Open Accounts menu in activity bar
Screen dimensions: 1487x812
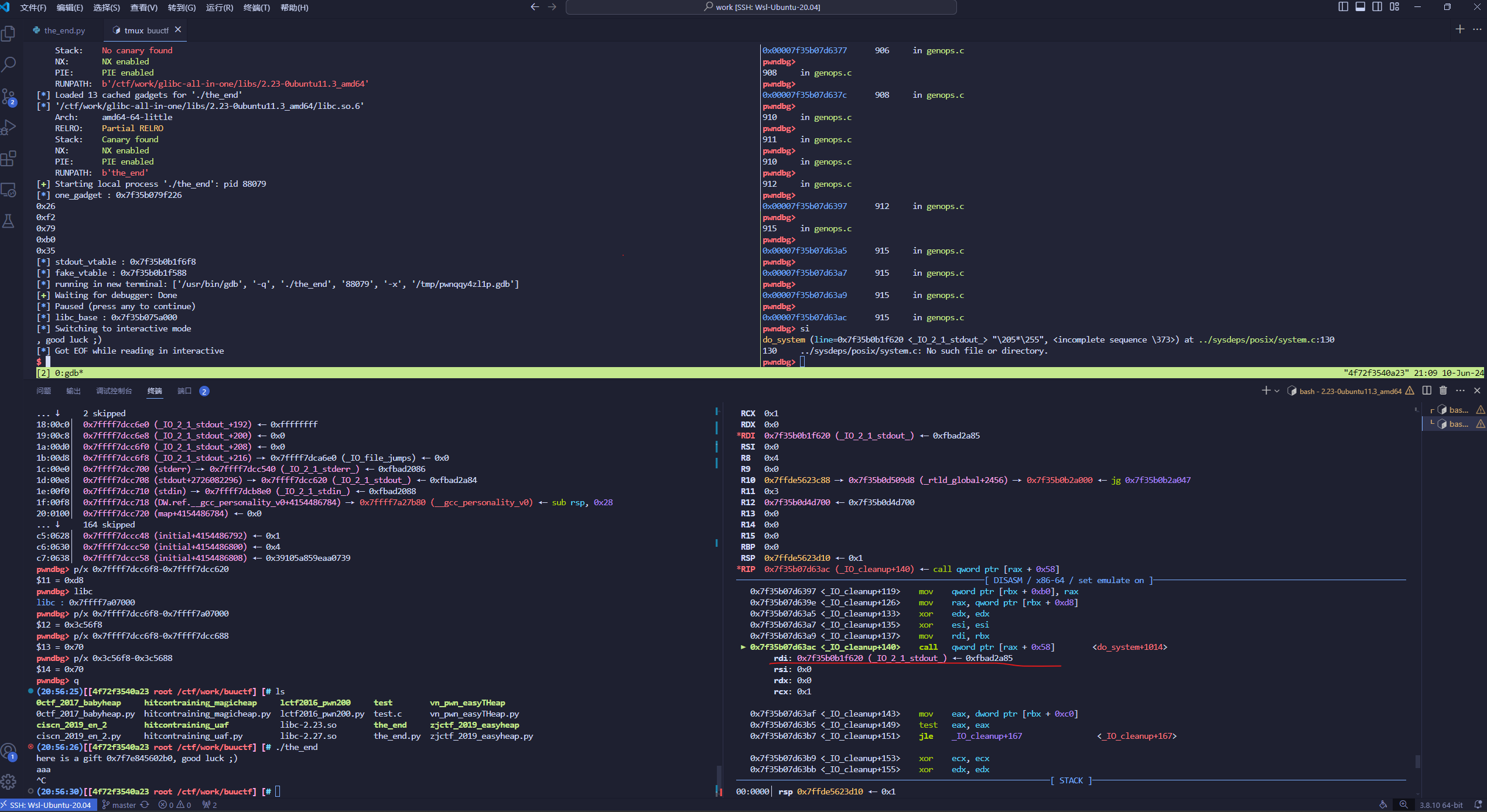point(9,751)
